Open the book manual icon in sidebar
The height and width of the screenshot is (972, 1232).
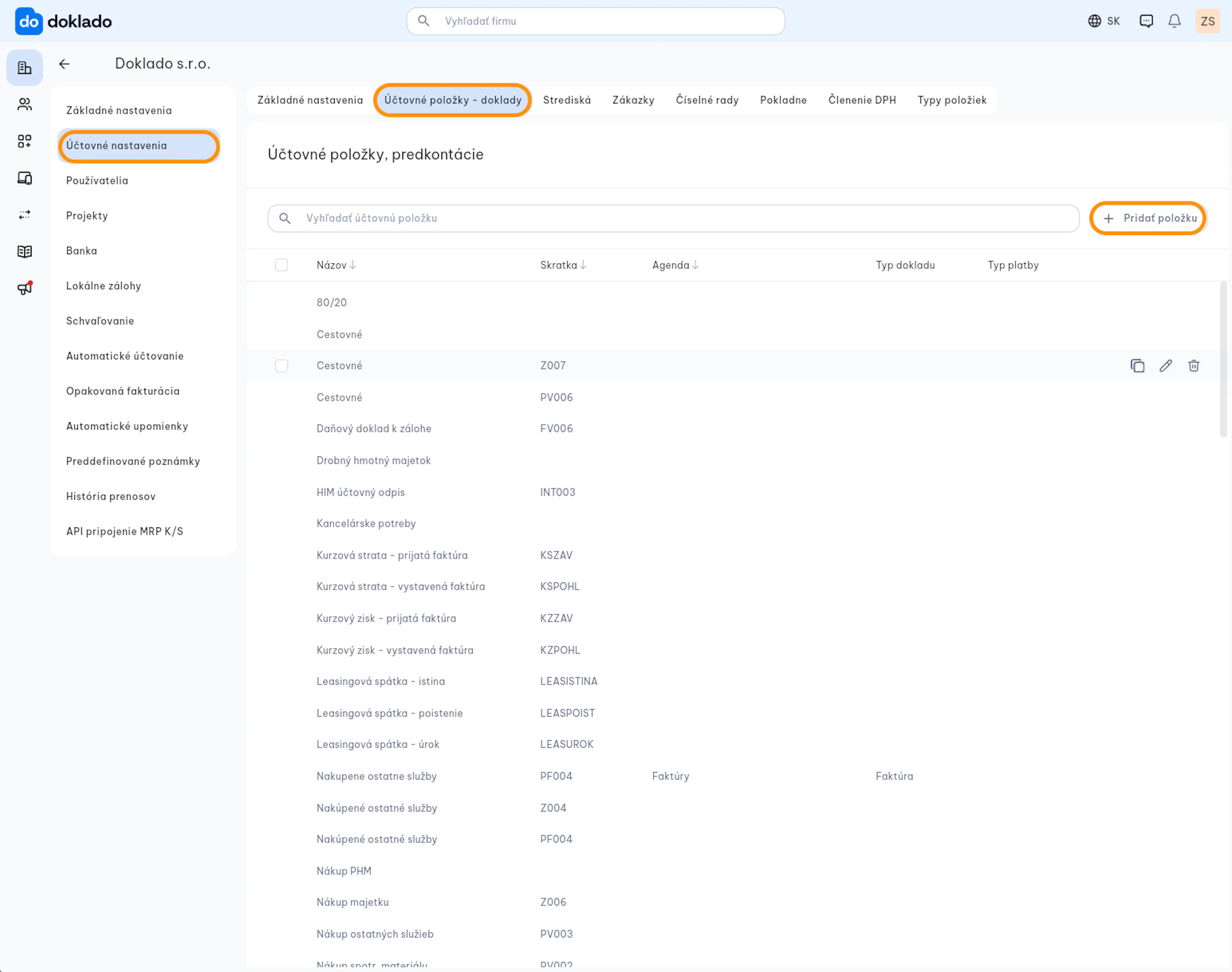24,252
